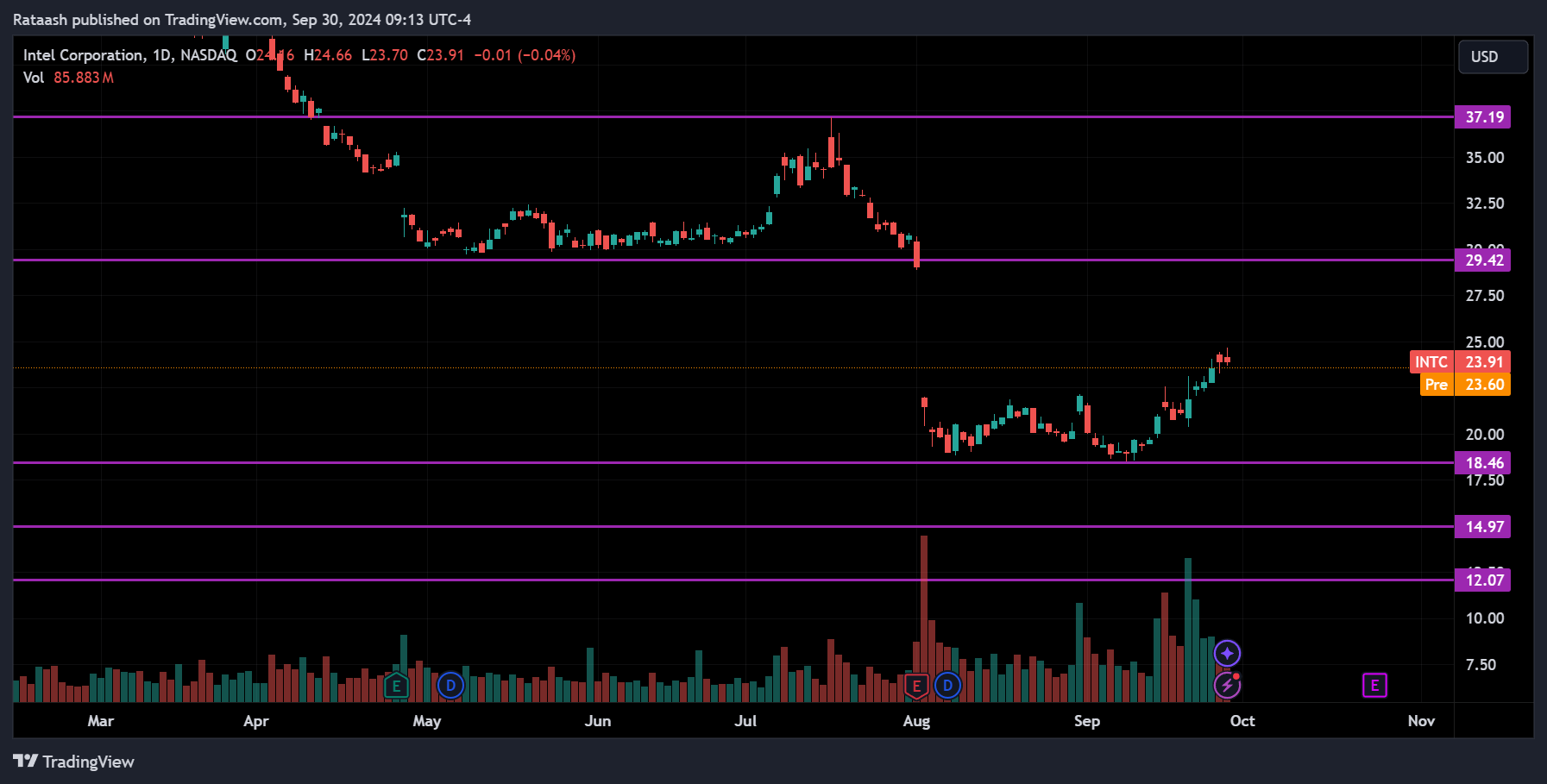The width and height of the screenshot is (1547, 784).
Task: Click the purple lightning bolt event icon
Action: tap(1227, 686)
